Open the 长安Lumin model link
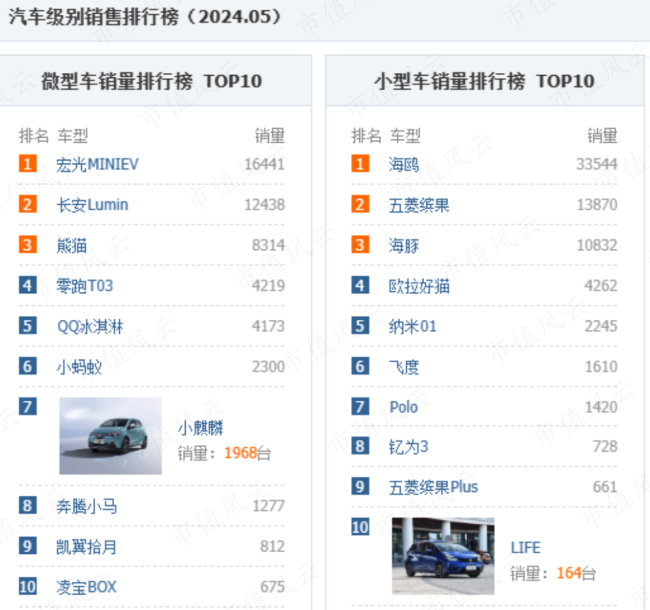The image size is (650, 610). point(92,205)
